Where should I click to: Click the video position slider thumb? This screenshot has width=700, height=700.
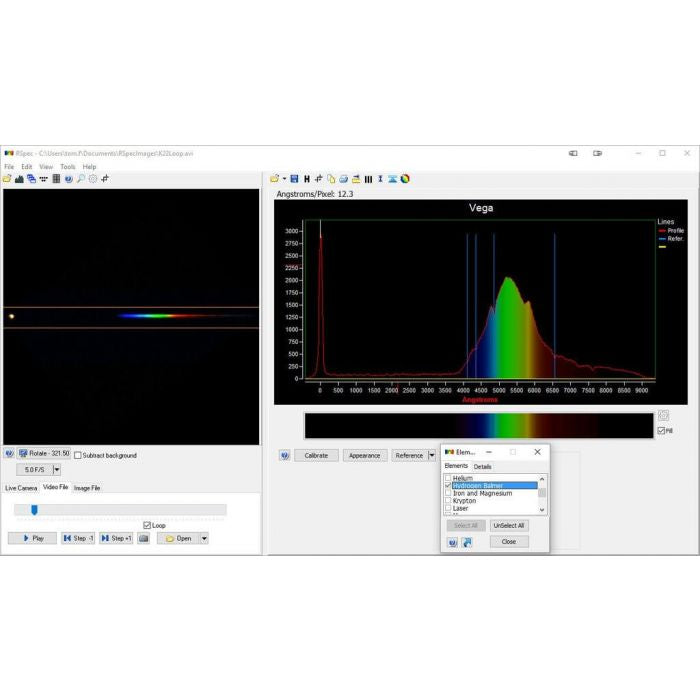pyautogui.click(x=34, y=509)
